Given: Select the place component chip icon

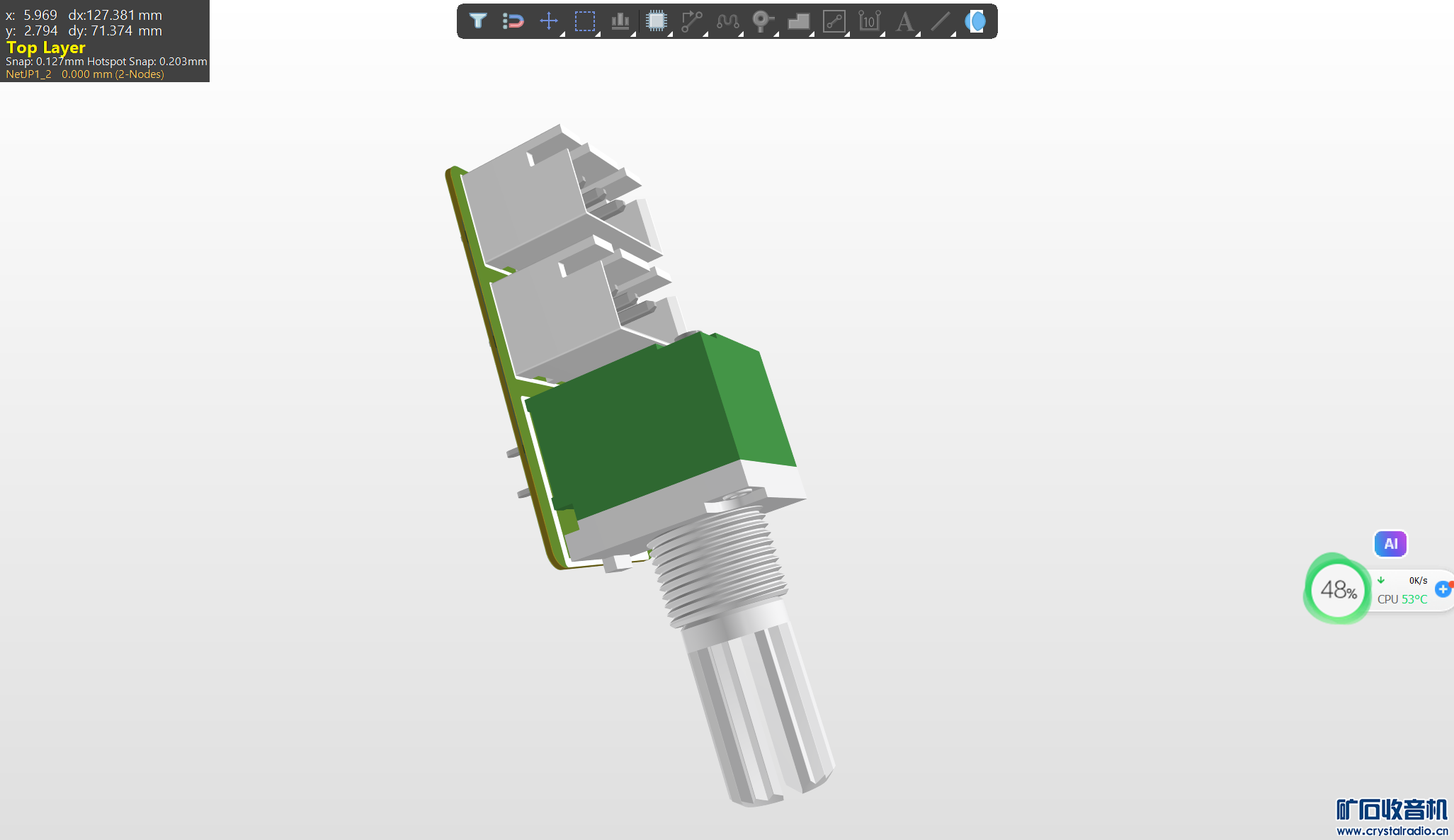Looking at the screenshot, I should click(x=657, y=21).
